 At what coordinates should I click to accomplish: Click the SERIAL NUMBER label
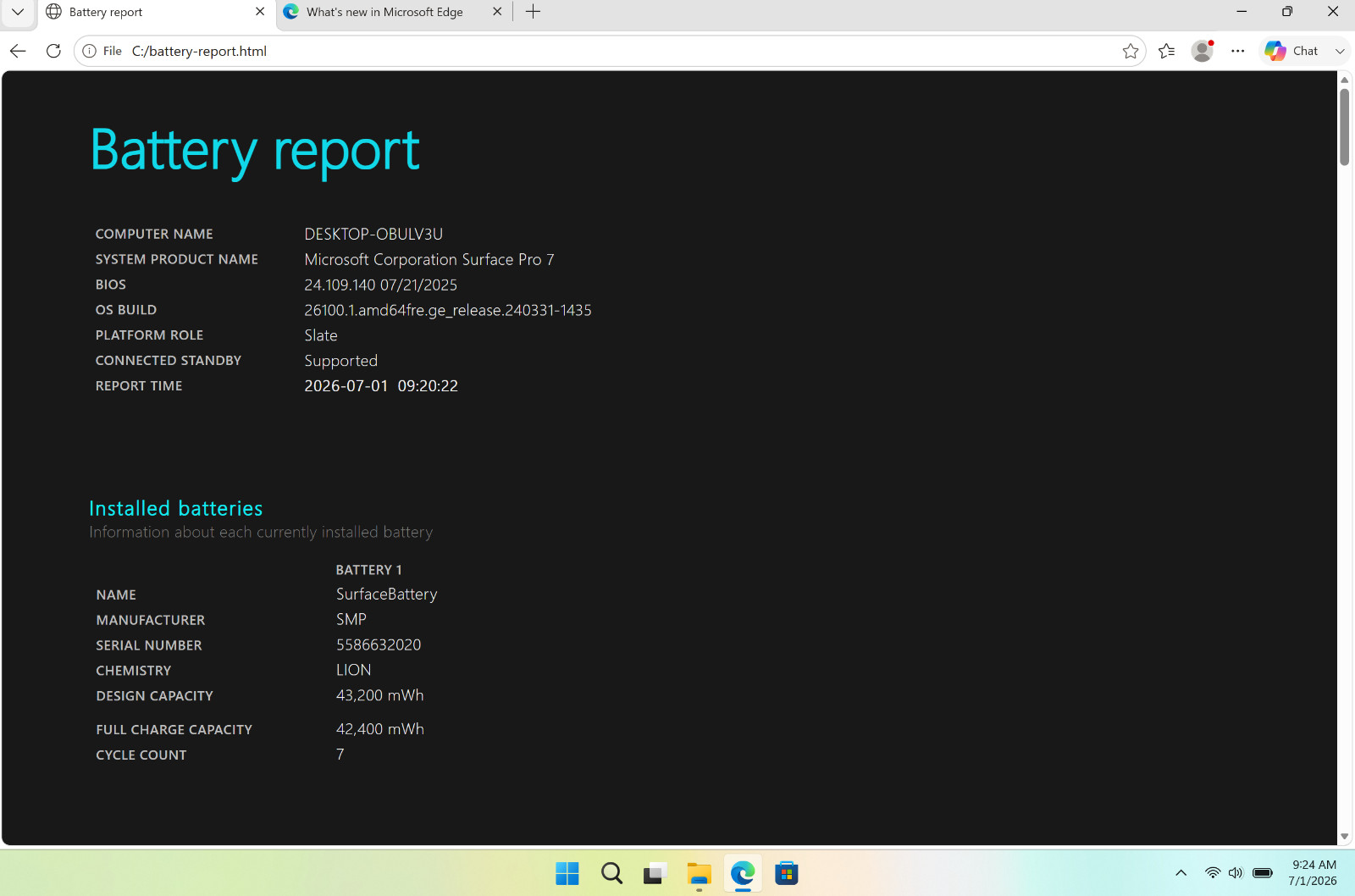click(x=149, y=645)
